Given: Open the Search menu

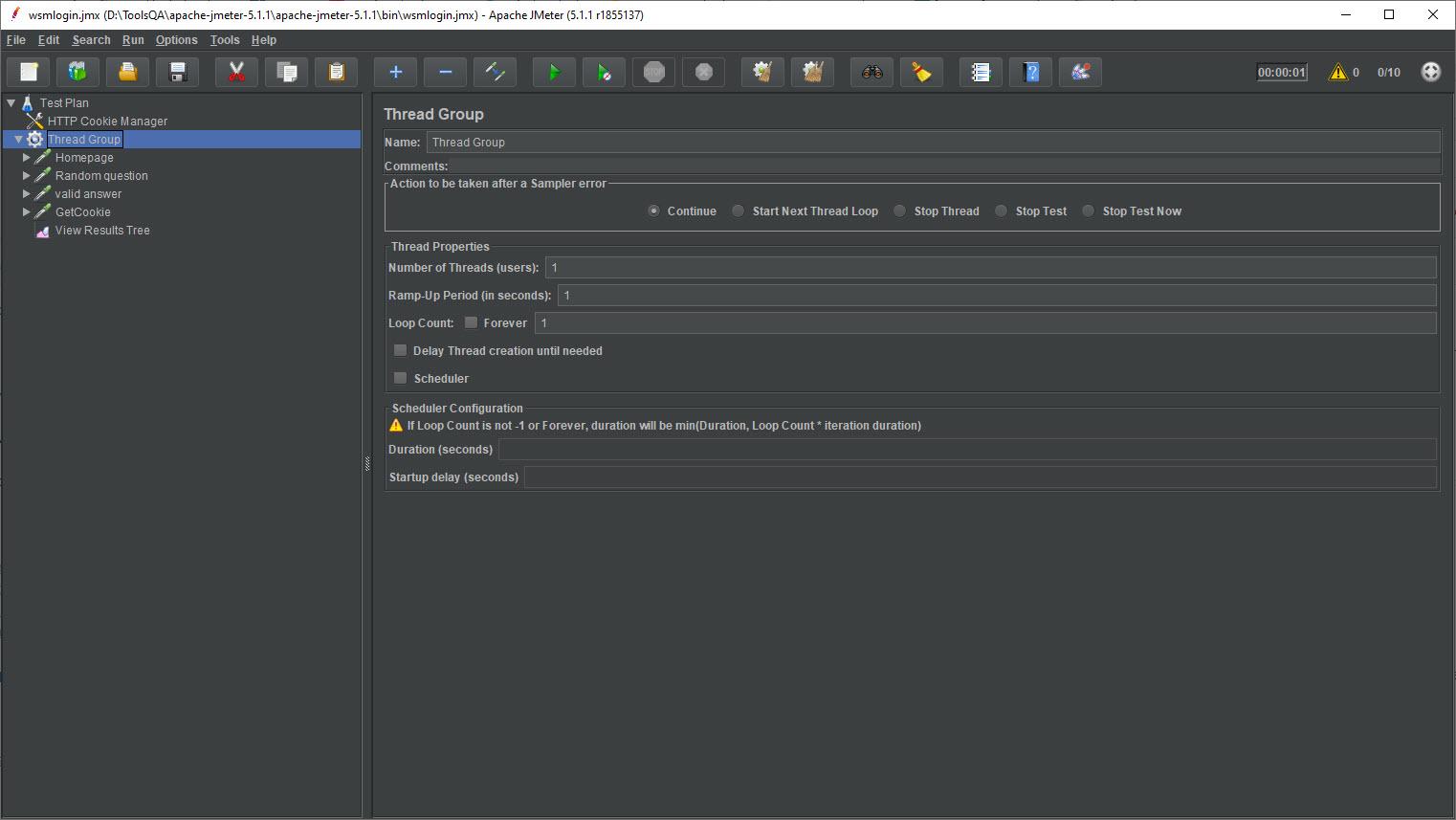Looking at the screenshot, I should [x=91, y=40].
